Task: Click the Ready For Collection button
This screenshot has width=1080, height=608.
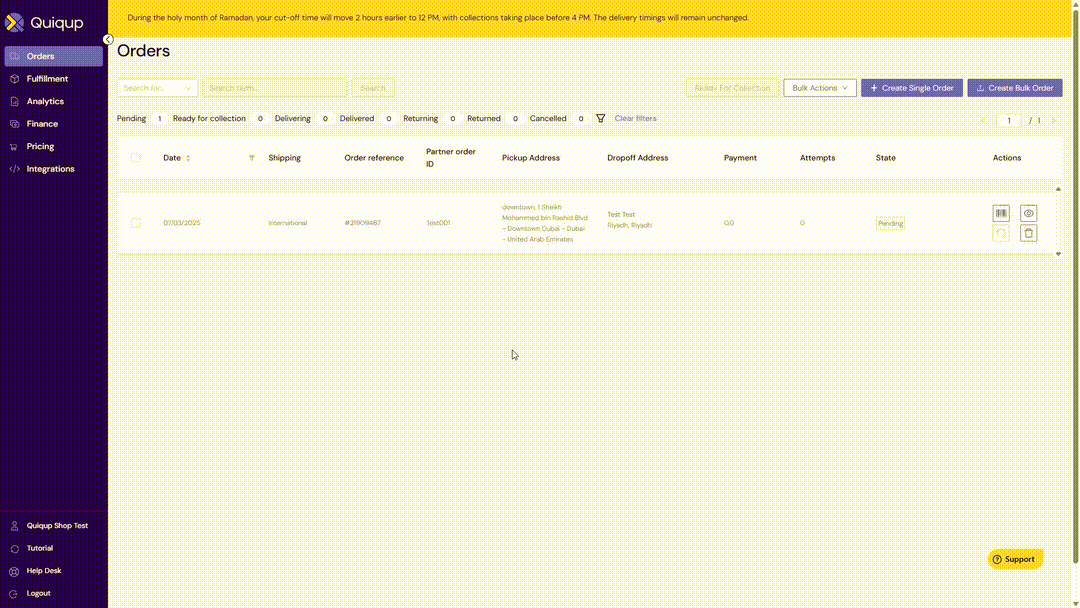Action: (x=732, y=88)
